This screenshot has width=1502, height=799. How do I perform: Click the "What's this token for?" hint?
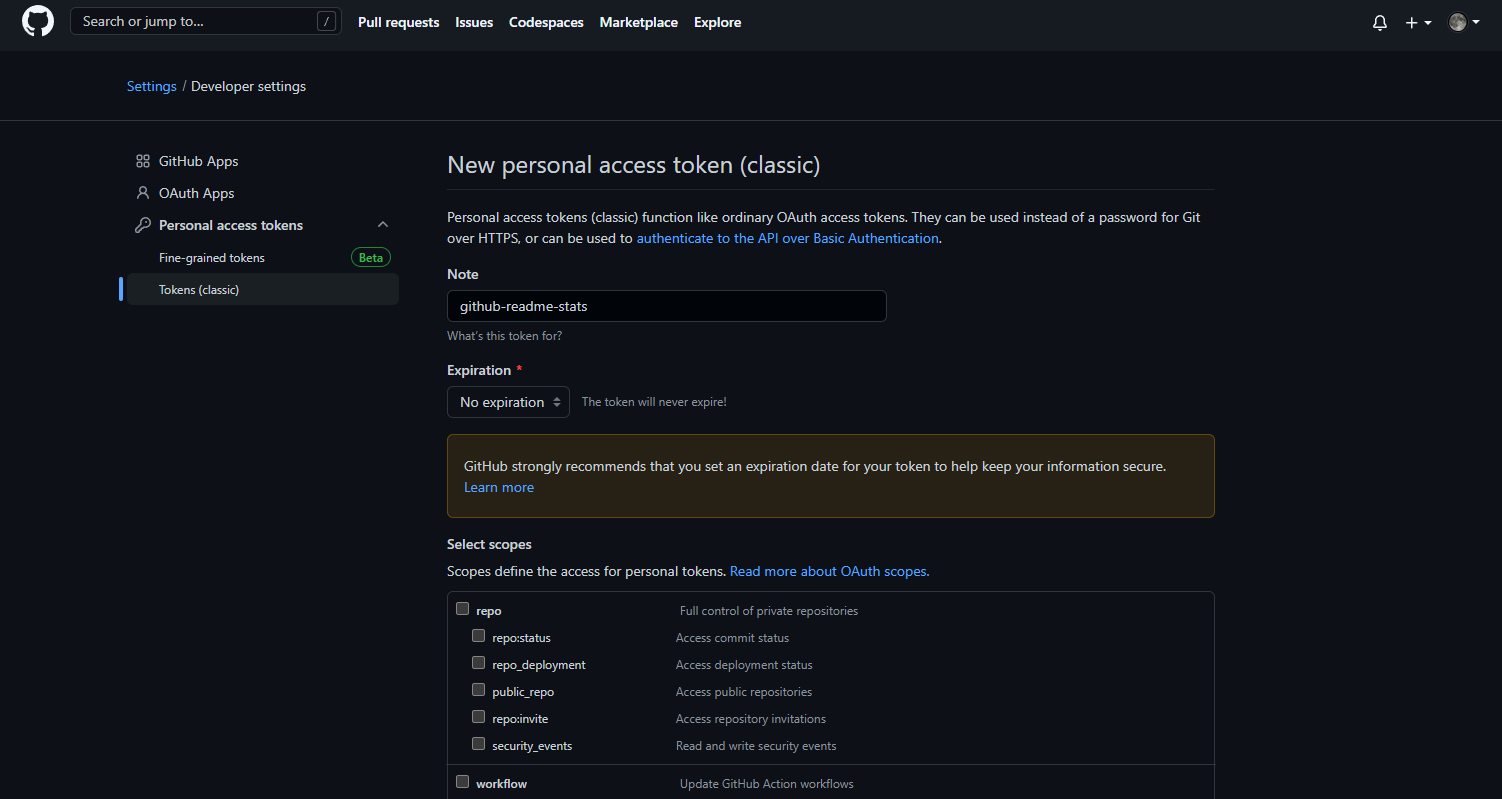point(505,336)
